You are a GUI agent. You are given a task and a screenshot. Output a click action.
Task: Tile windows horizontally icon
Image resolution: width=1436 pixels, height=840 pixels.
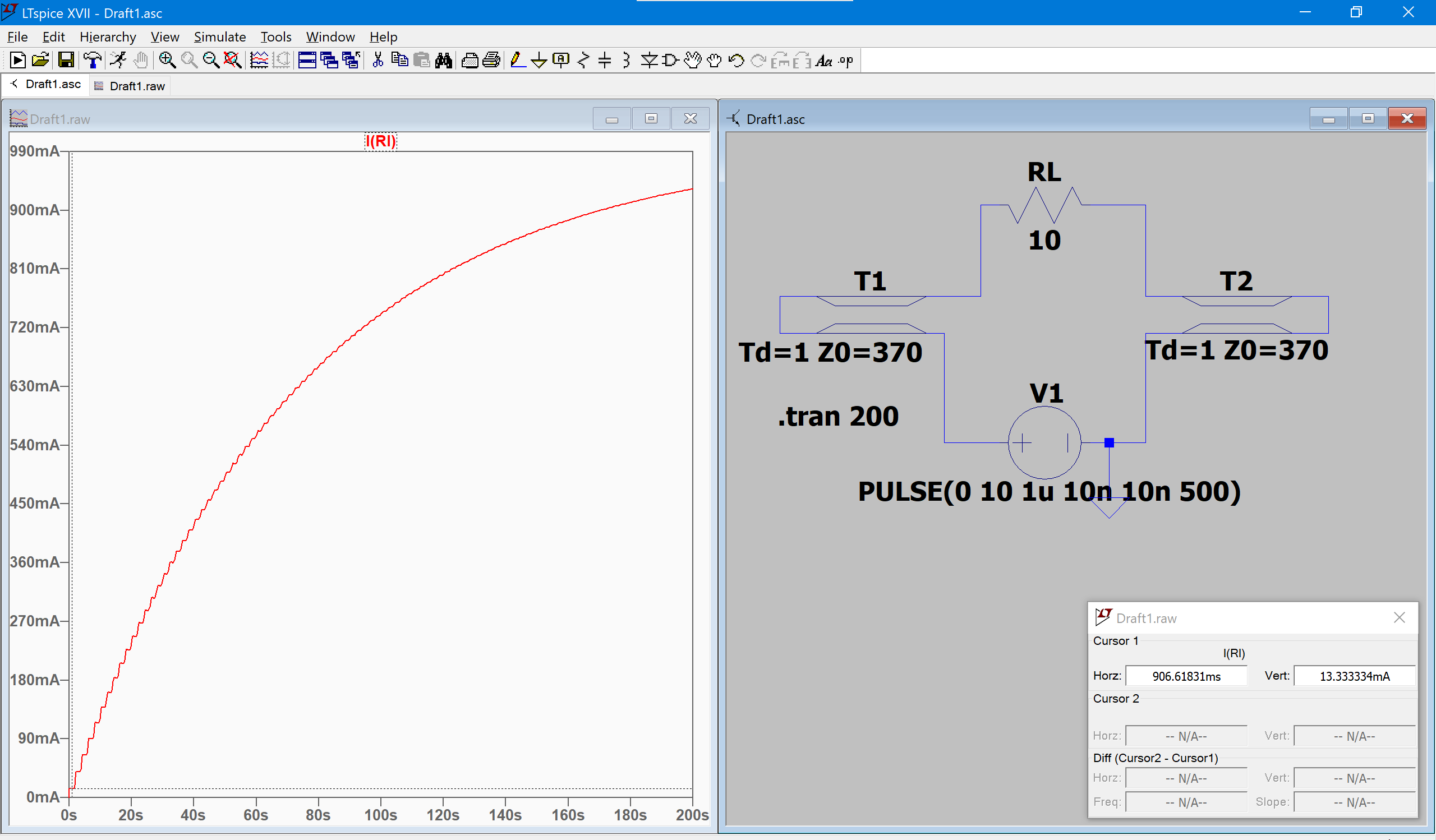pyautogui.click(x=307, y=60)
